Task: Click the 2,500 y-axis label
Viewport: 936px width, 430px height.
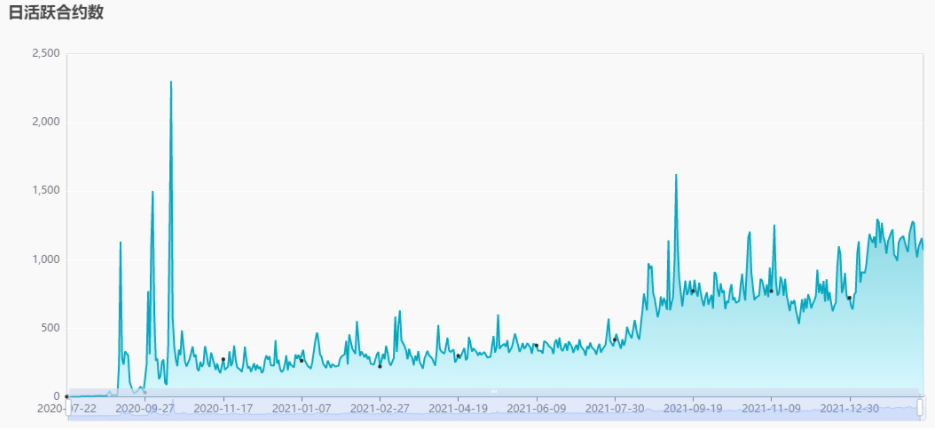Action: [x=45, y=54]
